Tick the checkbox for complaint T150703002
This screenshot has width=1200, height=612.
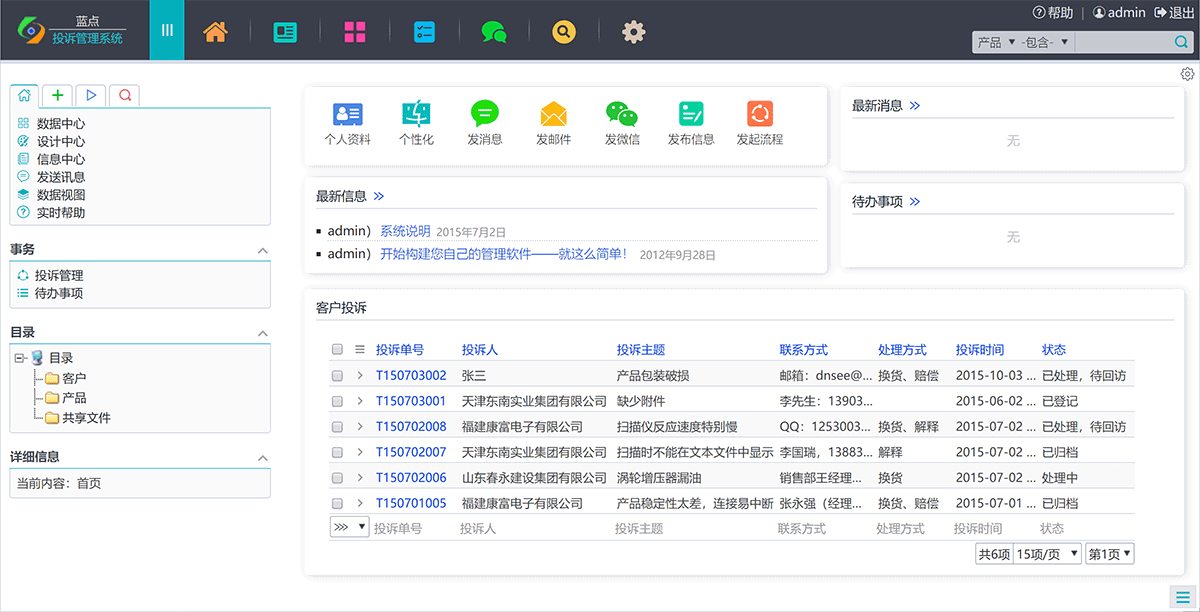point(337,375)
